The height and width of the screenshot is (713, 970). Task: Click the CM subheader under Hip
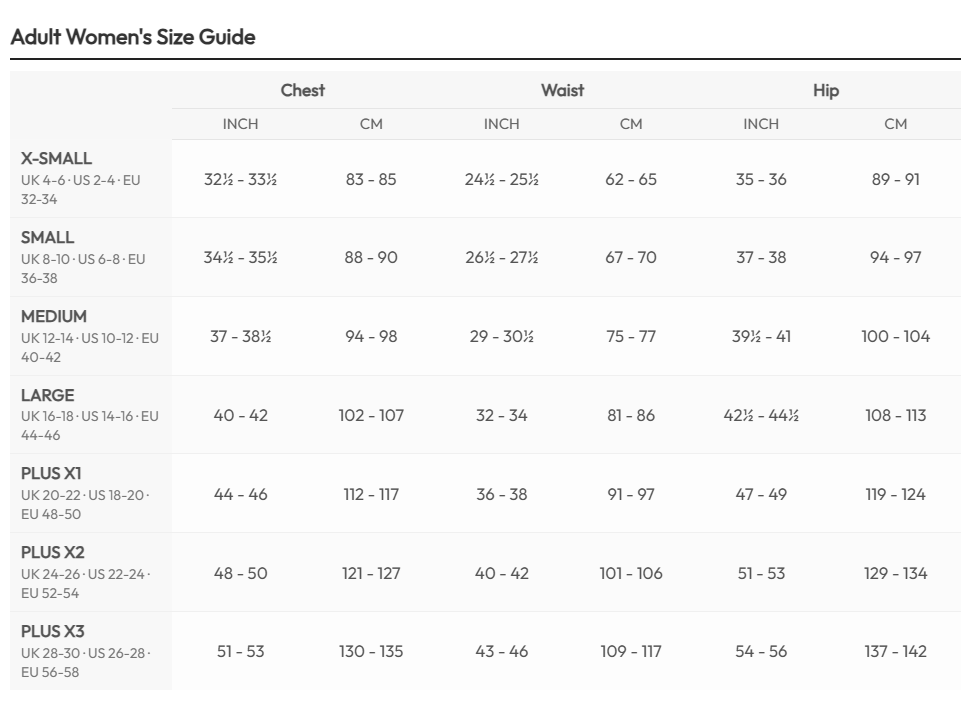pos(896,125)
